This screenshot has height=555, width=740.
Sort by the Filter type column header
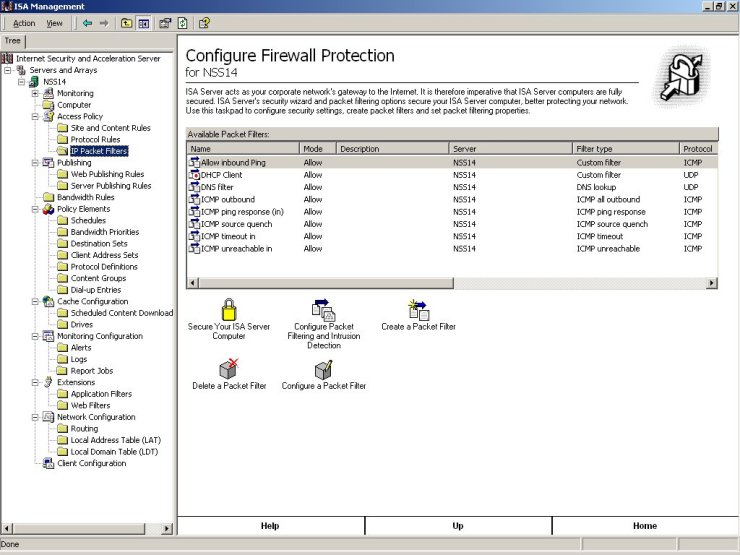pos(625,149)
